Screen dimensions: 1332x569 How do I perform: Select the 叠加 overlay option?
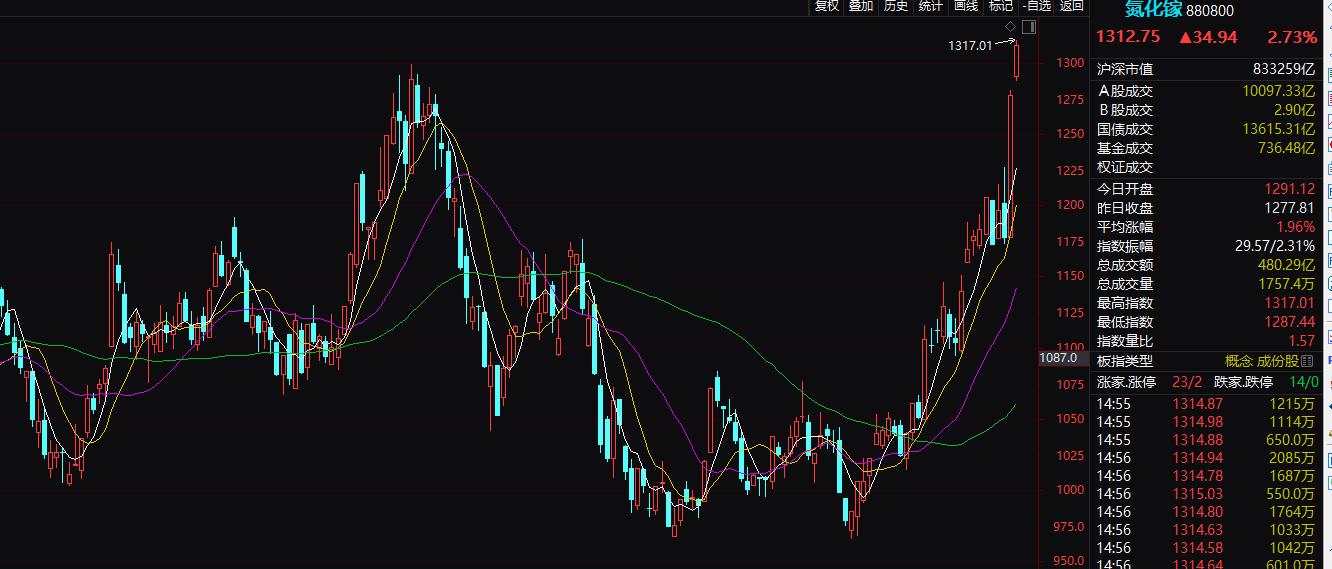861,6
